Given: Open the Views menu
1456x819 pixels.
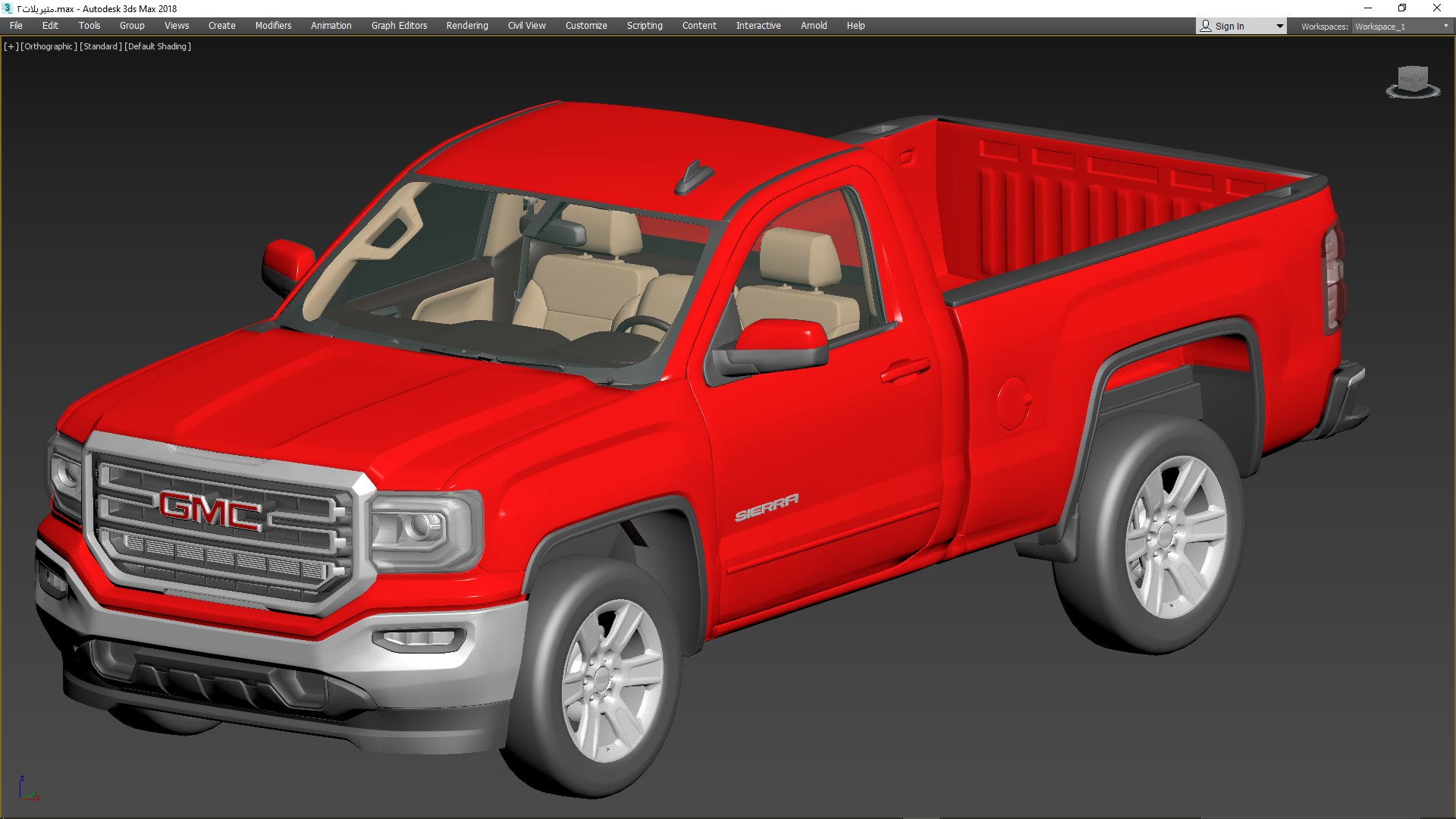Looking at the screenshot, I should [177, 26].
